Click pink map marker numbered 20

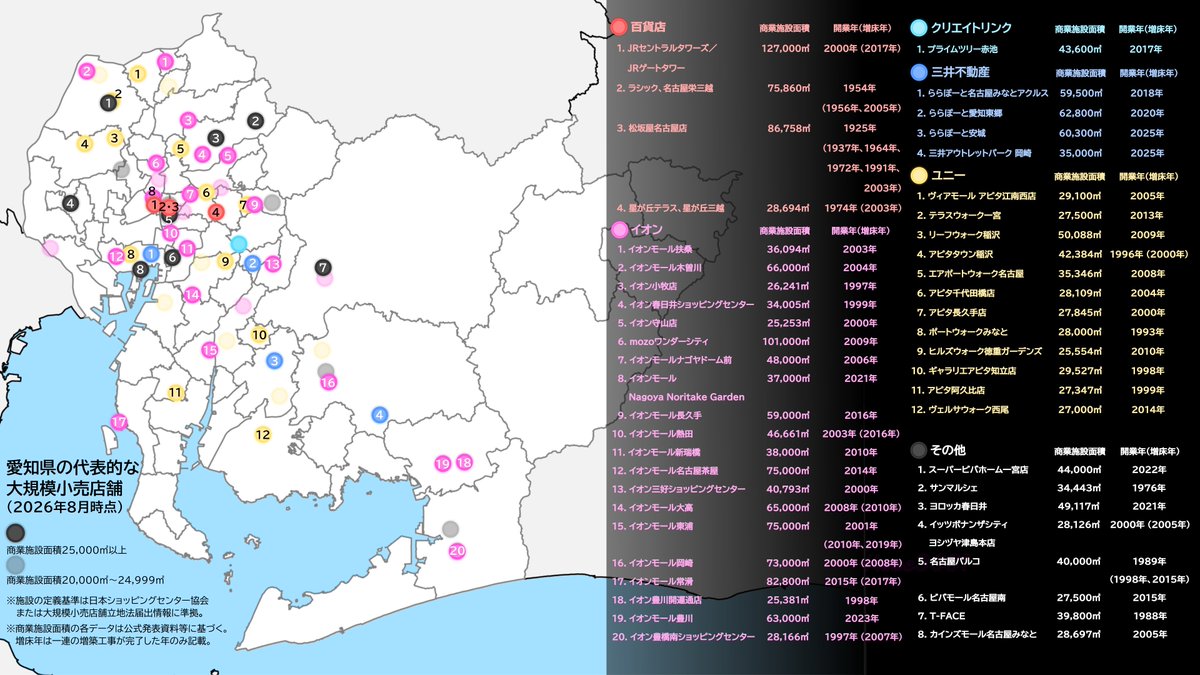click(457, 551)
